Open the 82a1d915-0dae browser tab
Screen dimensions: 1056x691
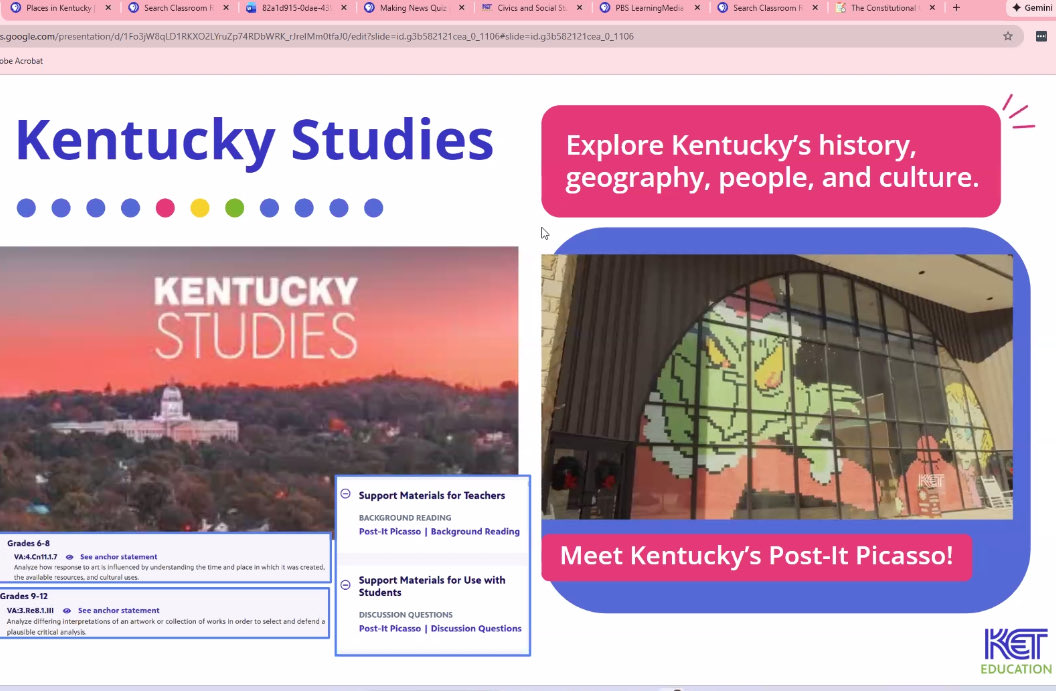click(295, 8)
